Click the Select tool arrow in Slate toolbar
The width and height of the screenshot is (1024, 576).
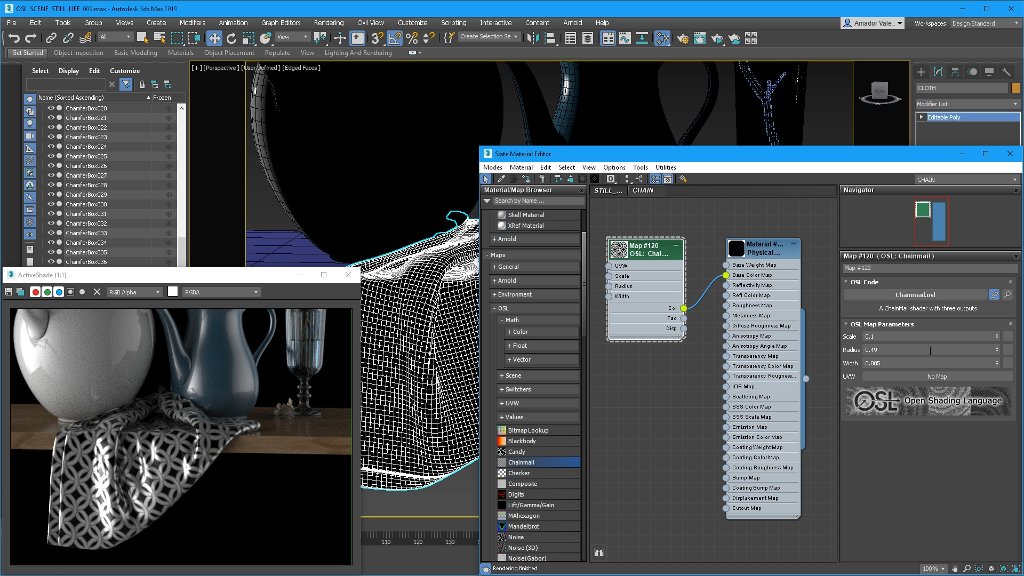point(486,179)
